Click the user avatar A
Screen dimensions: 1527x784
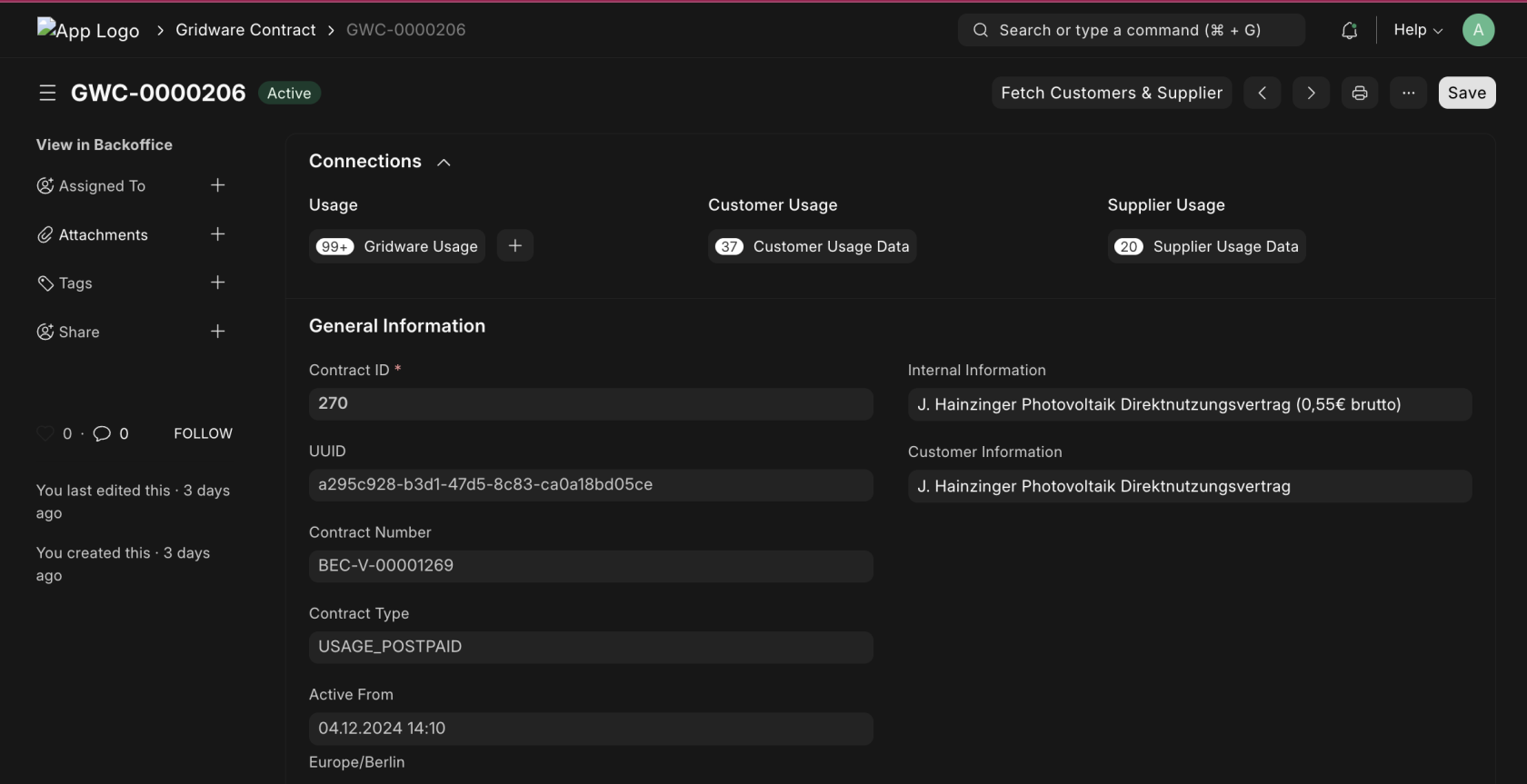click(x=1479, y=30)
